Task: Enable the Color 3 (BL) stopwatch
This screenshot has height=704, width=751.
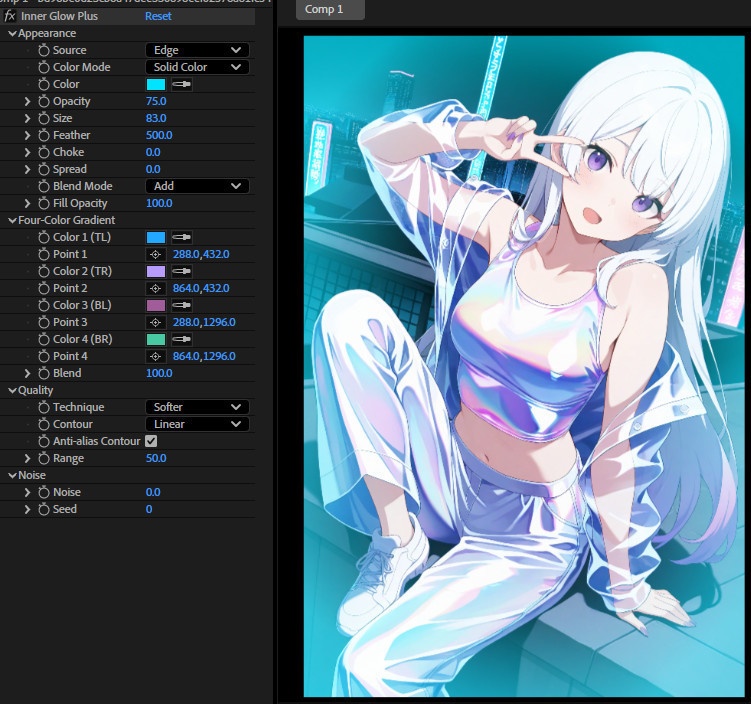Action: point(44,305)
